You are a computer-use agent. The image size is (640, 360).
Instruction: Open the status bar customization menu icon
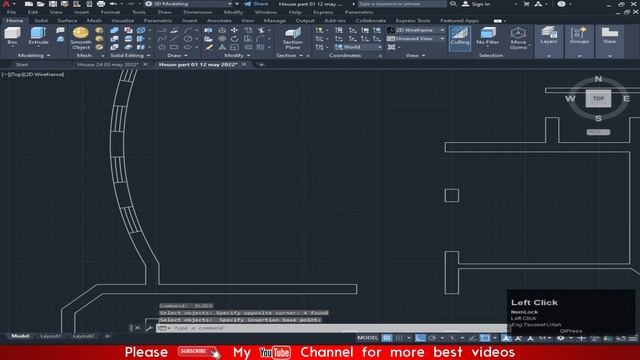633,338
